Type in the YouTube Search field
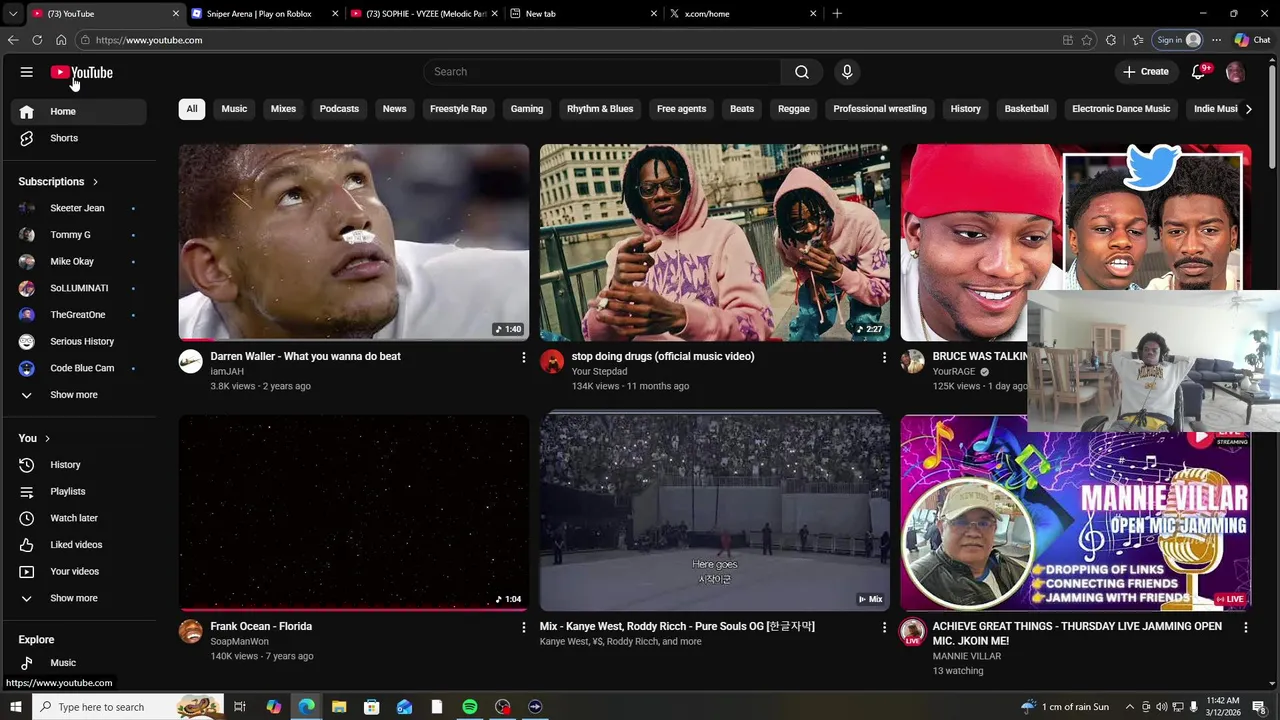This screenshot has width=1280, height=720. (x=602, y=72)
